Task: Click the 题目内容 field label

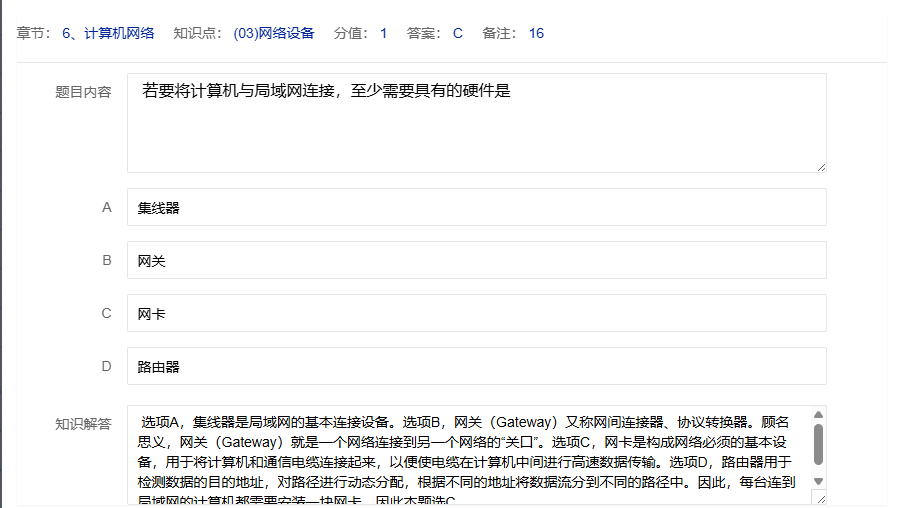Action: pyautogui.click(x=83, y=92)
